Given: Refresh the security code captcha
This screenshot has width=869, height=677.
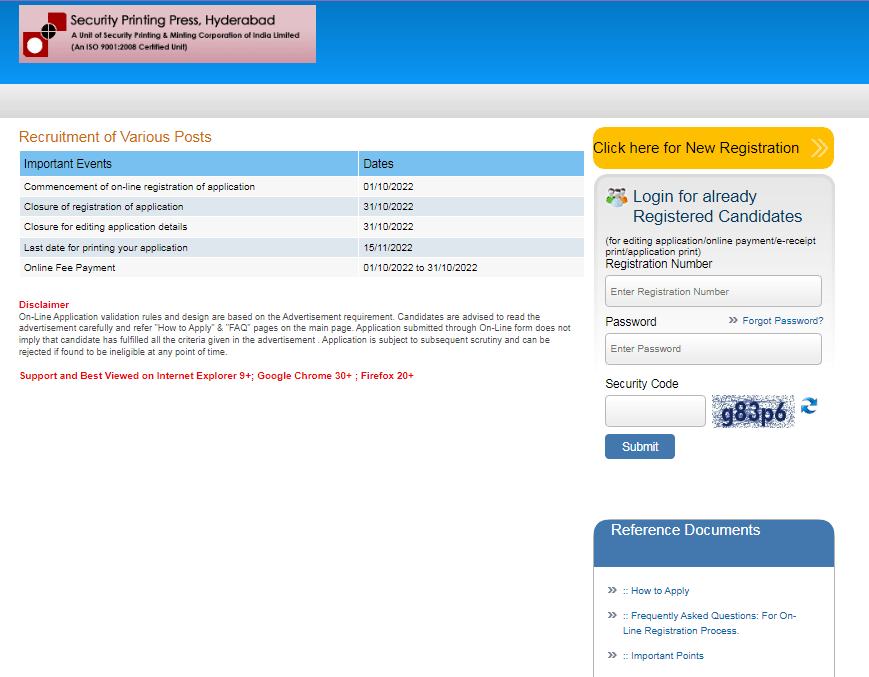Looking at the screenshot, I should click(809, 407).
